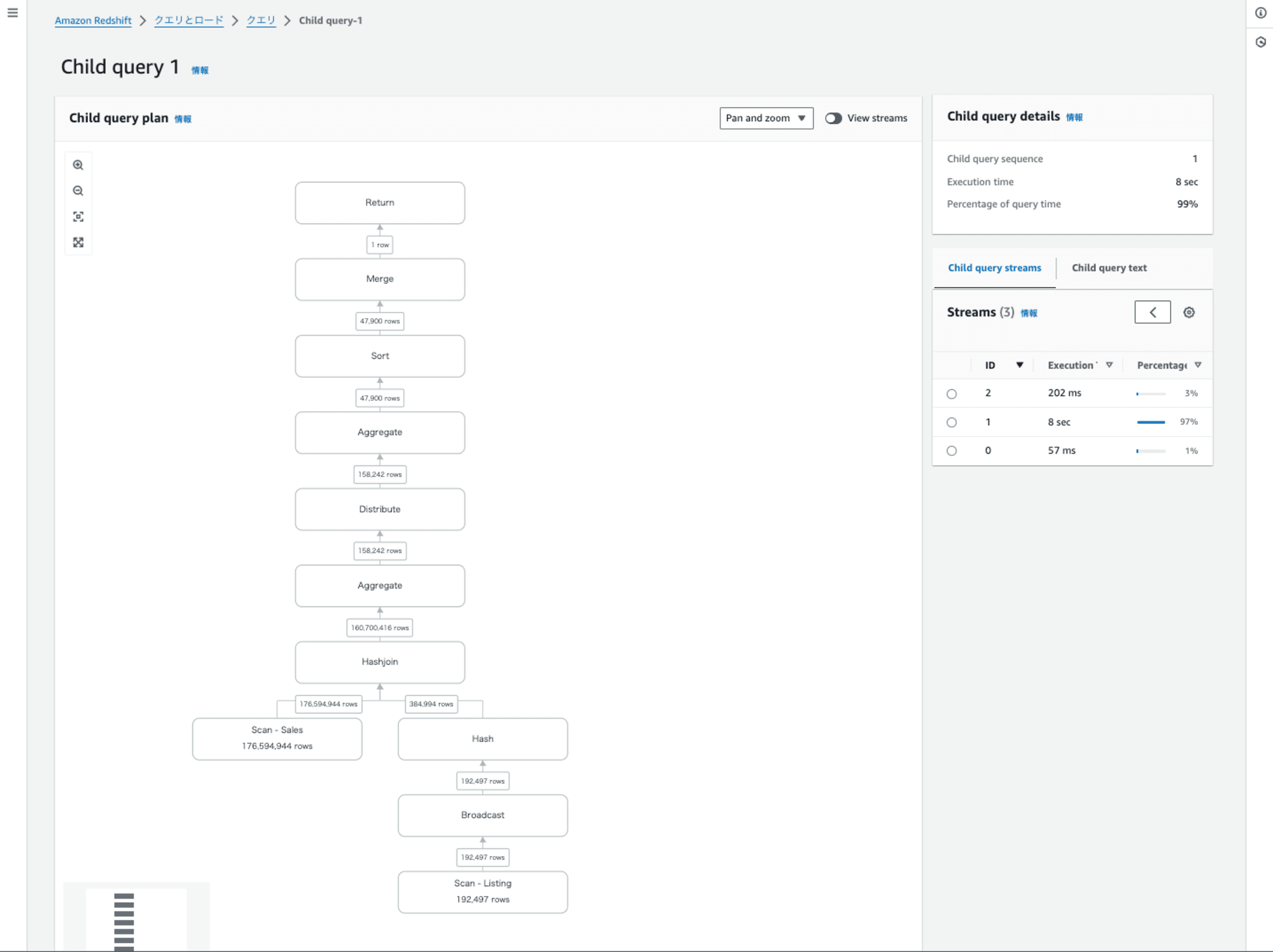Select the Return node in plan
1273x952 pixels.
pyautogui.click(x=380, y=203)
